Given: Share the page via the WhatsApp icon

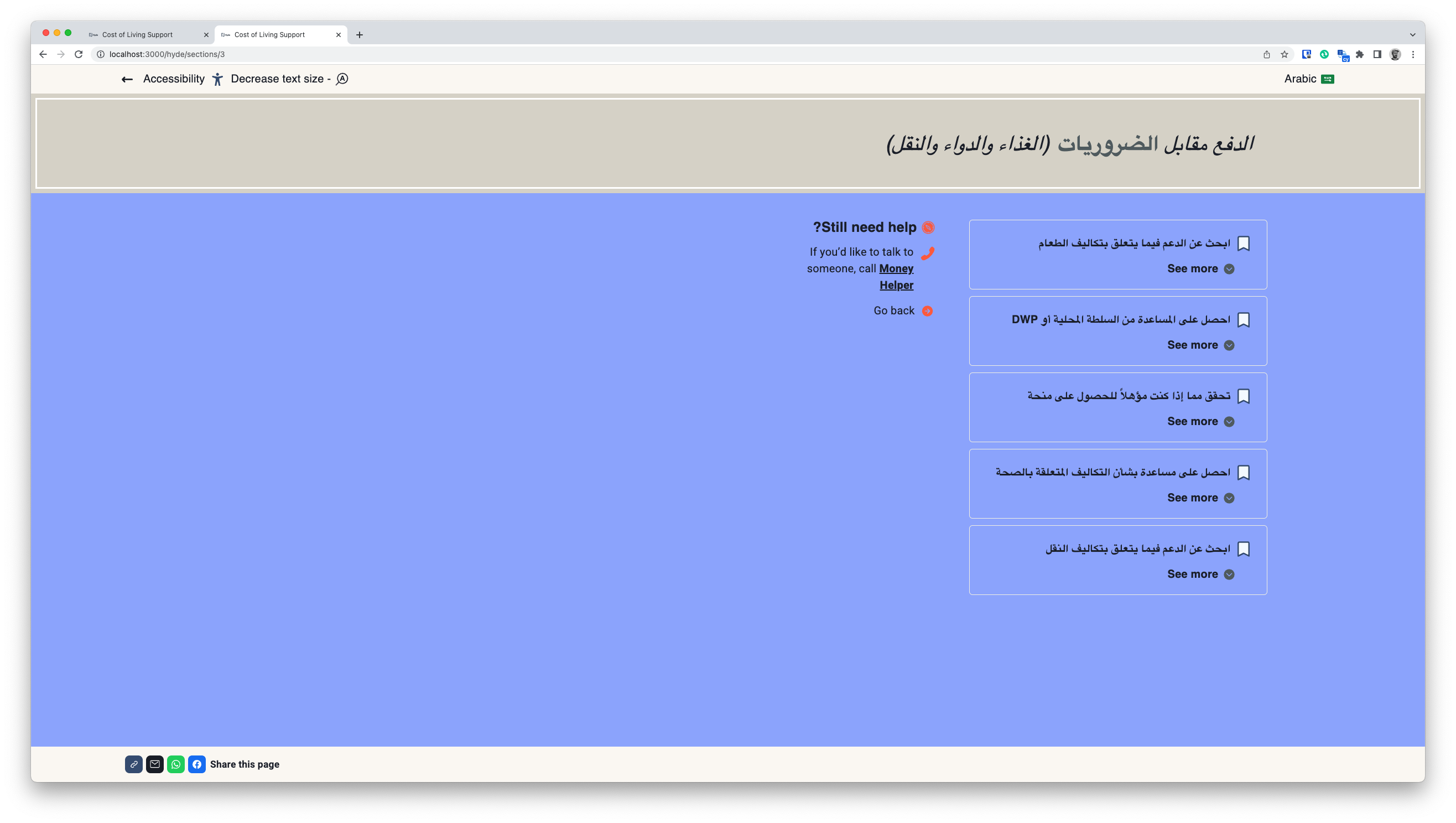Looking at the screenshot, I should 176,764.
